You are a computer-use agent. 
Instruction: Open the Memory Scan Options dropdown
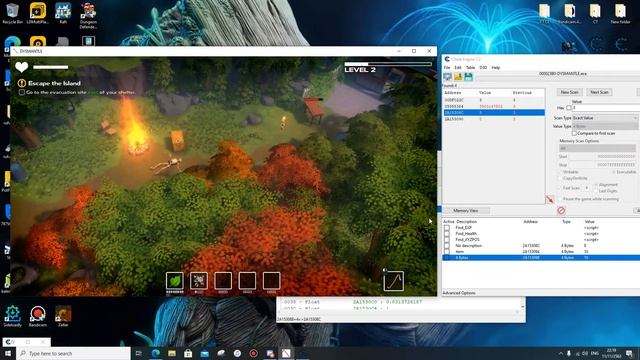click(597, 148)
